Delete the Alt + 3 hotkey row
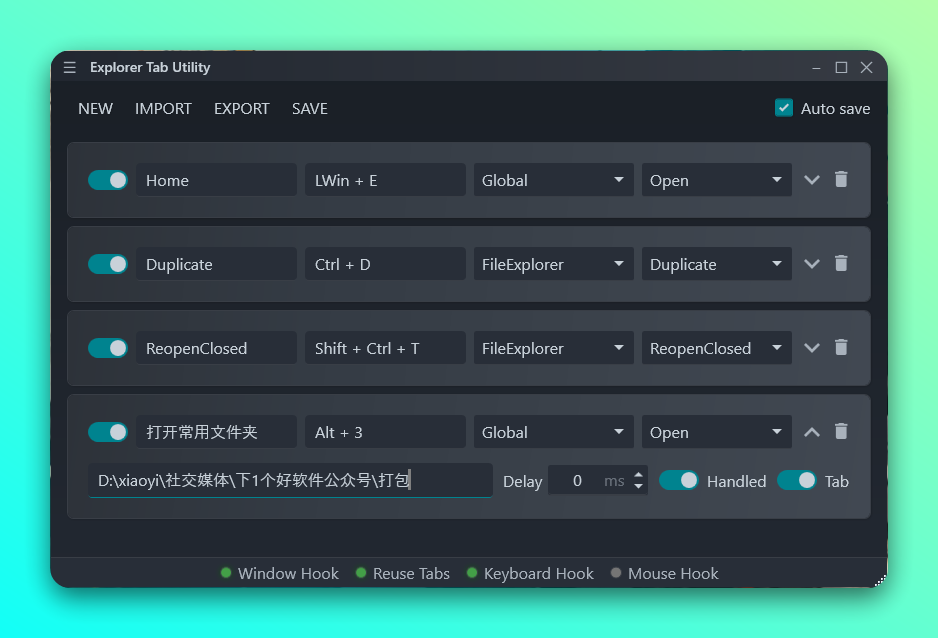 [841, 432]
